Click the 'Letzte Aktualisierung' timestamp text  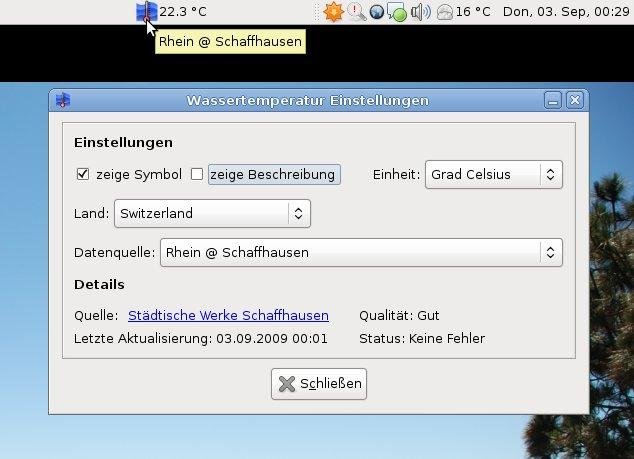(x=201, y=338)
